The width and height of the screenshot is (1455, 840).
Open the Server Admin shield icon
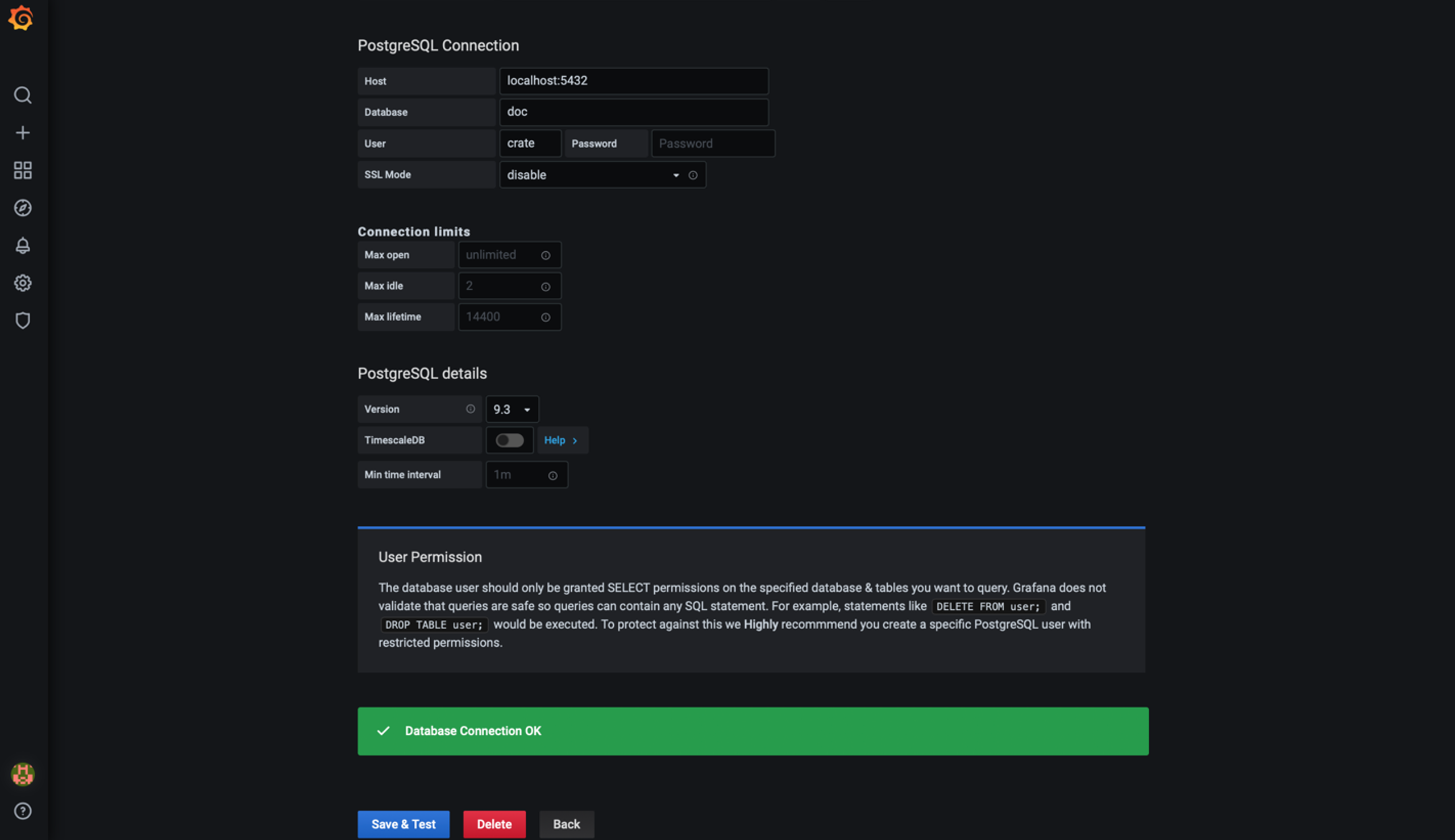(23, 320)
